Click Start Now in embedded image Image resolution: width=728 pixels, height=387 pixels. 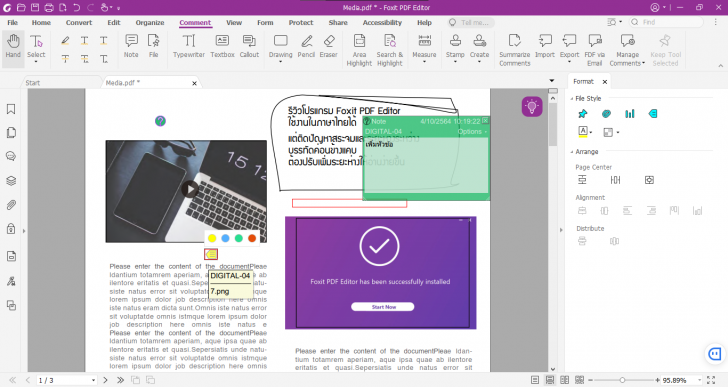383,307
